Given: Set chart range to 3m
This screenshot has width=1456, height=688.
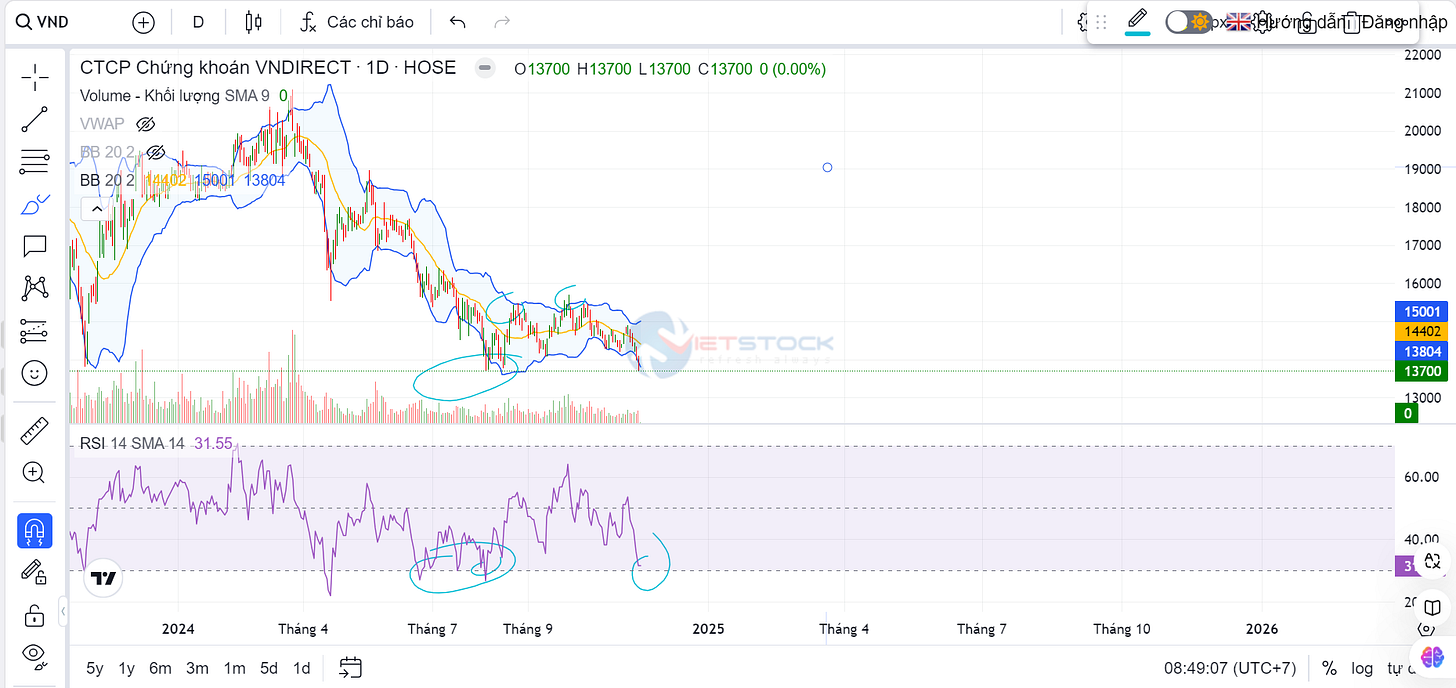Looking at the screenshot, I should point(197,668).
